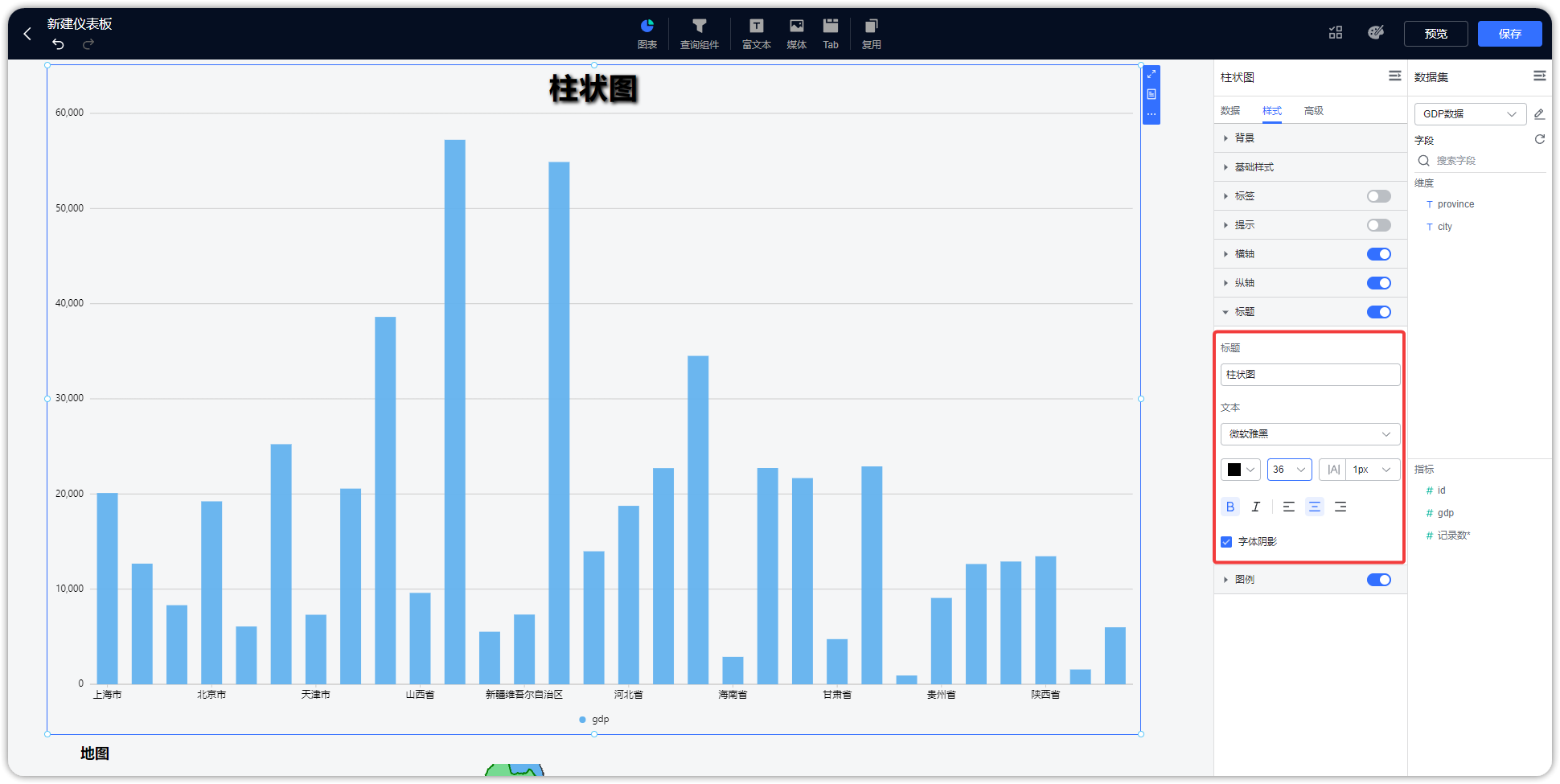Viewport: 1560px width, 784px height.
Task: Switch to the 样式 tab
Action: point(1272,111)
